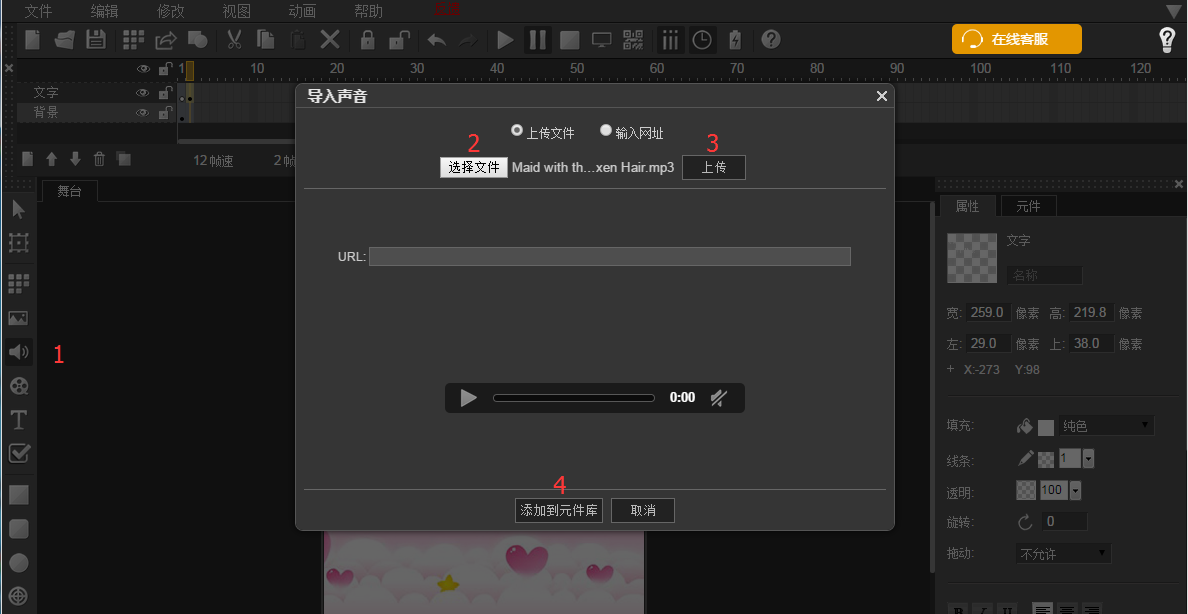Open the 纯色 fill type dropdown
Screen dimensions: 1188x614
click(x=1106, y=425)
